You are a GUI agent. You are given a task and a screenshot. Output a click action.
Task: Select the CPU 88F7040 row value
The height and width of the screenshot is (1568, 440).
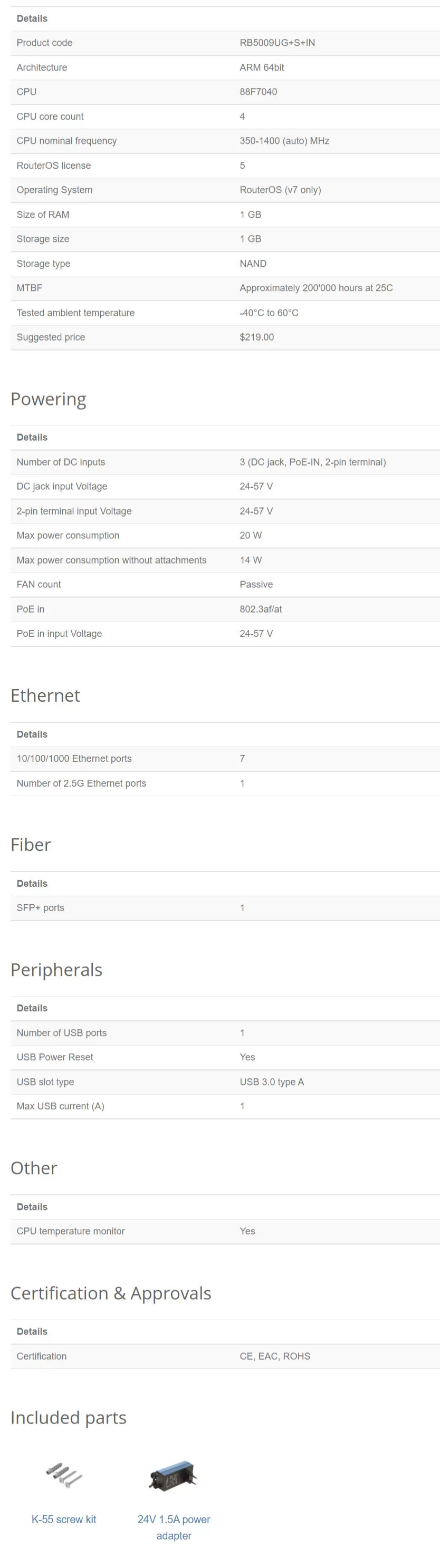point(259,91)
